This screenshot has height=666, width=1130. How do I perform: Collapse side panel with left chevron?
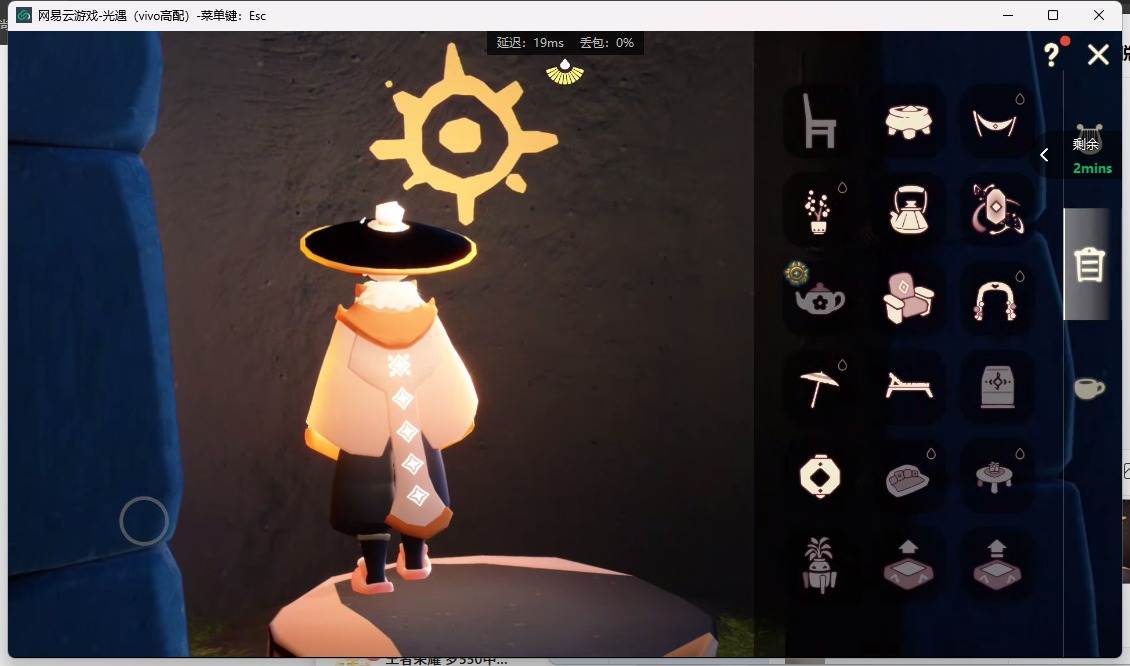1044,155
